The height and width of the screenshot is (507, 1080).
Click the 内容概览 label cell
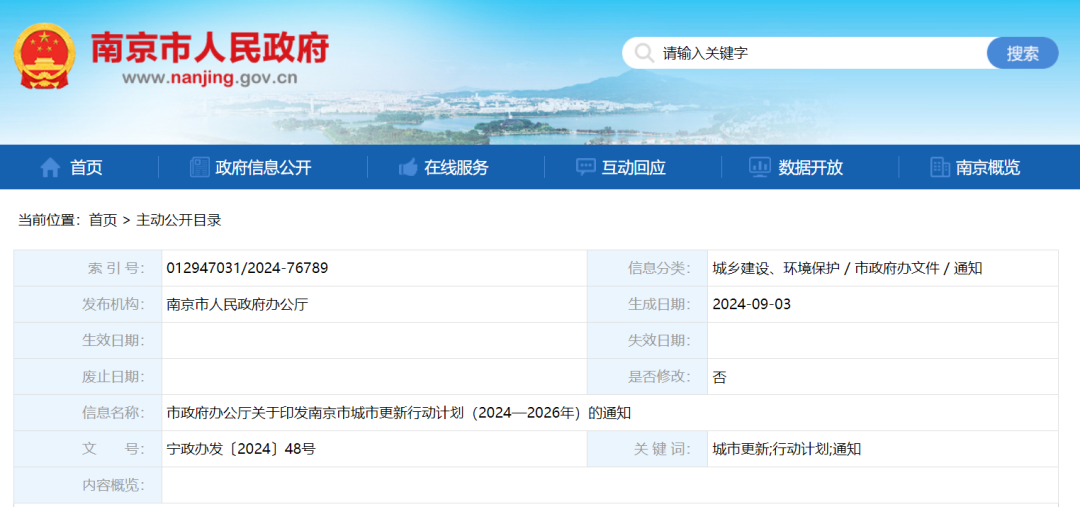coord(87,485)
